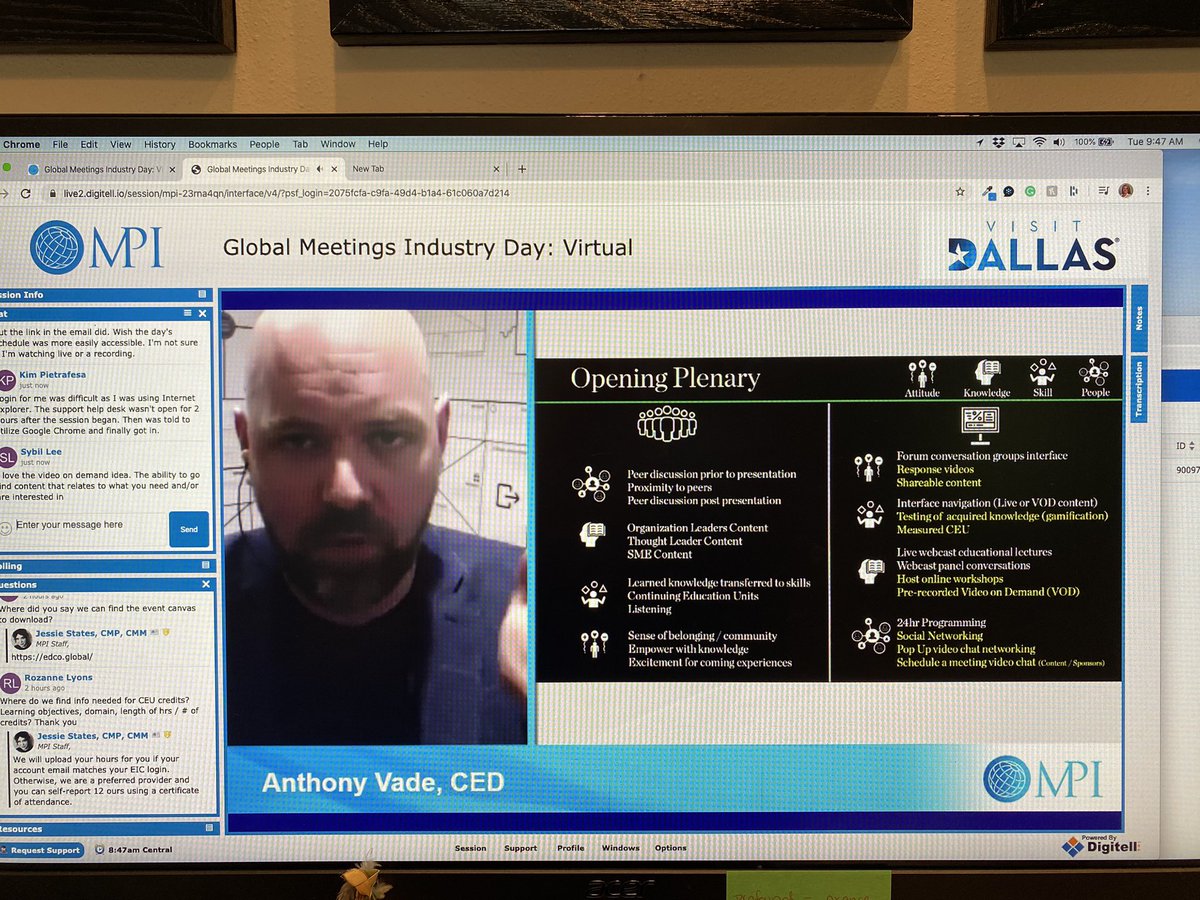Click the browser address bar URL
The image size is (1200, 900).
[285, 193]
